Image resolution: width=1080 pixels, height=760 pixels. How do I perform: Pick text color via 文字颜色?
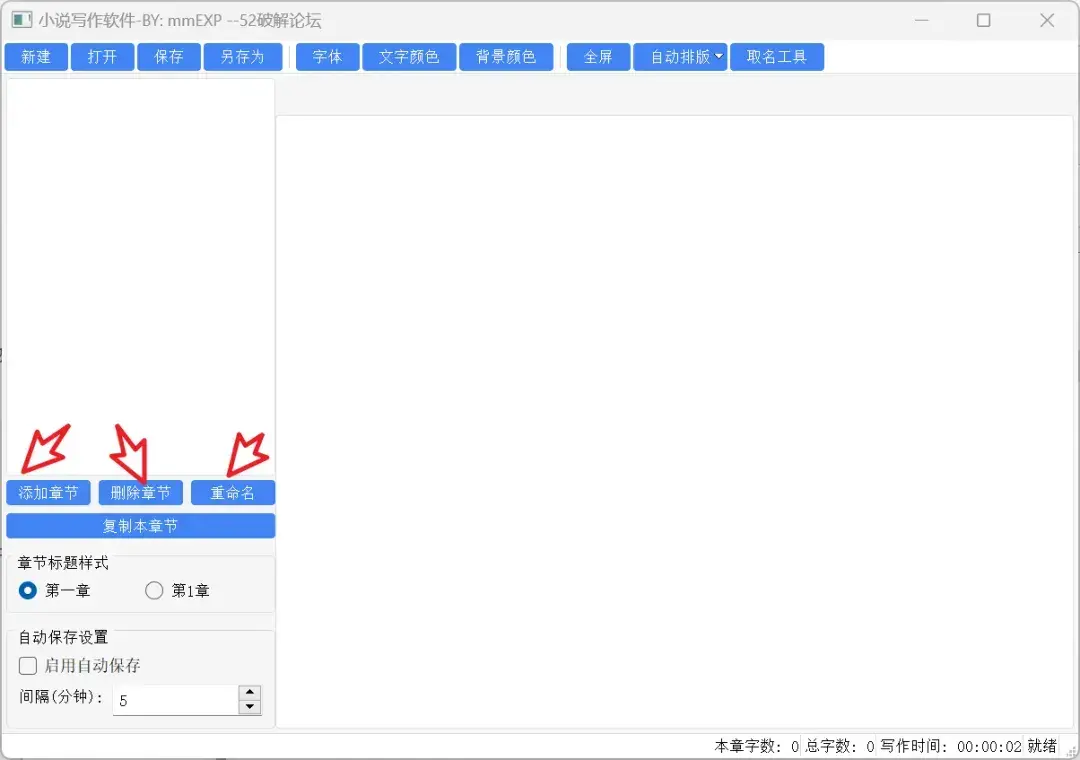(x=409, y=57)
